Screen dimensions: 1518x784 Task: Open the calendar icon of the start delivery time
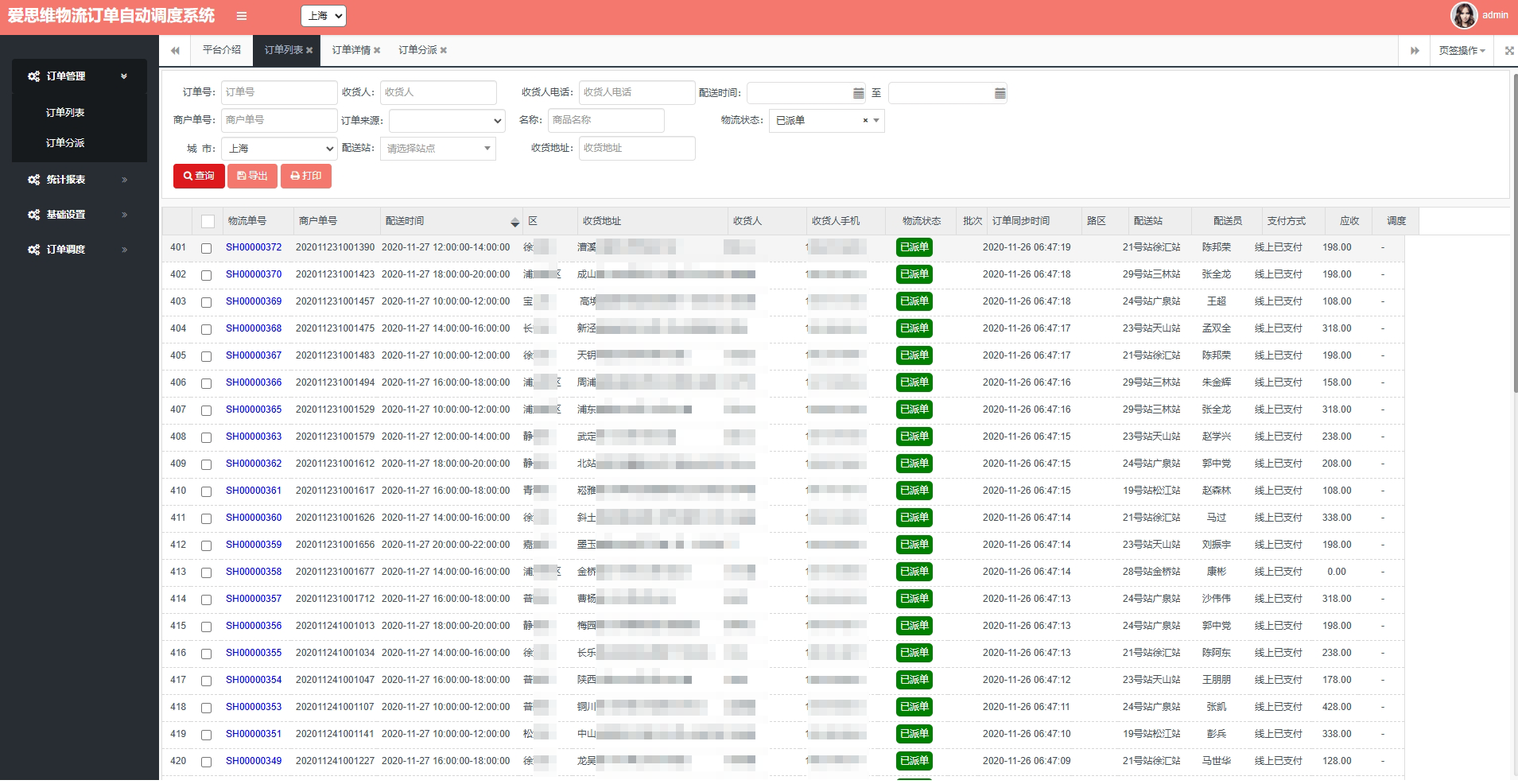pos(858,93)
